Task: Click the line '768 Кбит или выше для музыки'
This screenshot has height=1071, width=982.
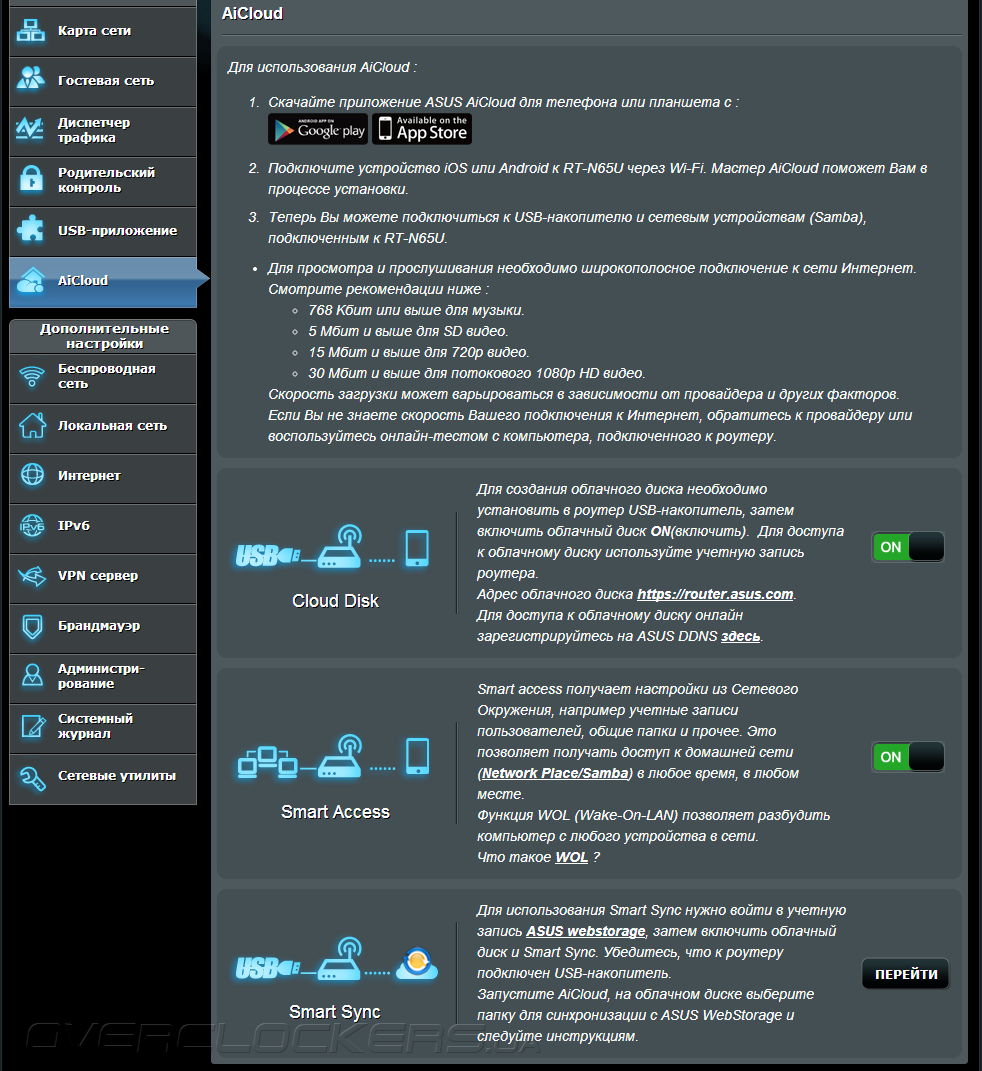Action: click(x=416, y=310)
